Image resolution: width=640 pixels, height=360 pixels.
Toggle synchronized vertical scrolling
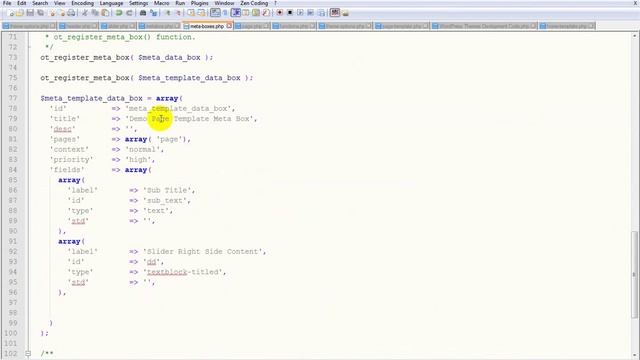pos(191,13)
